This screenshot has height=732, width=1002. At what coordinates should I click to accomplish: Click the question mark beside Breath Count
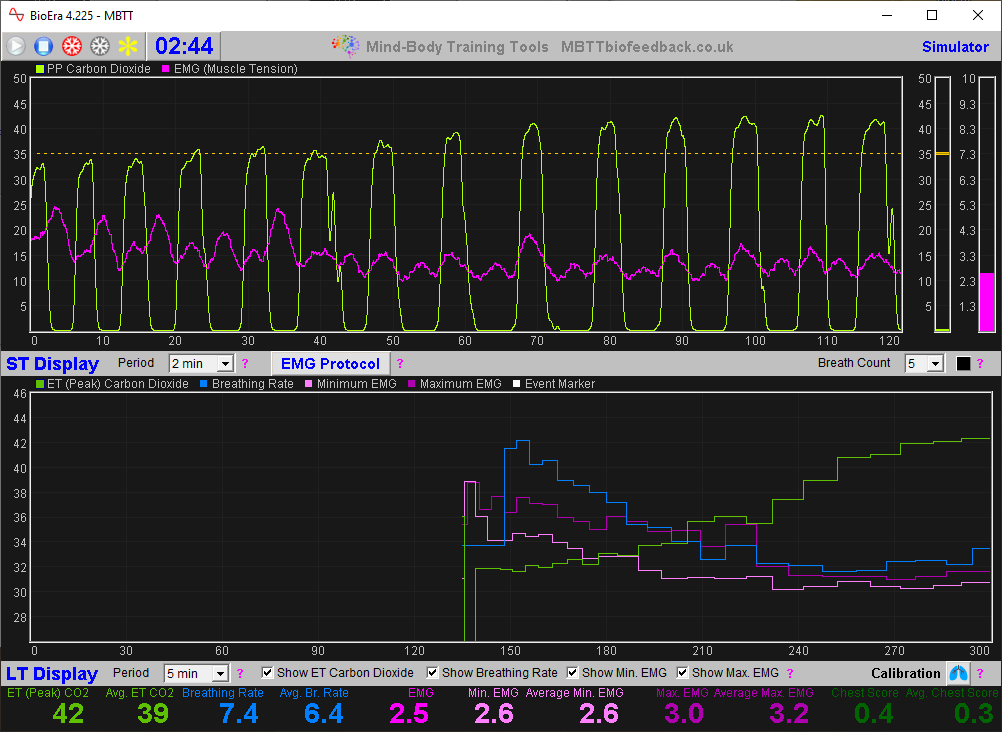coord(977,363)
